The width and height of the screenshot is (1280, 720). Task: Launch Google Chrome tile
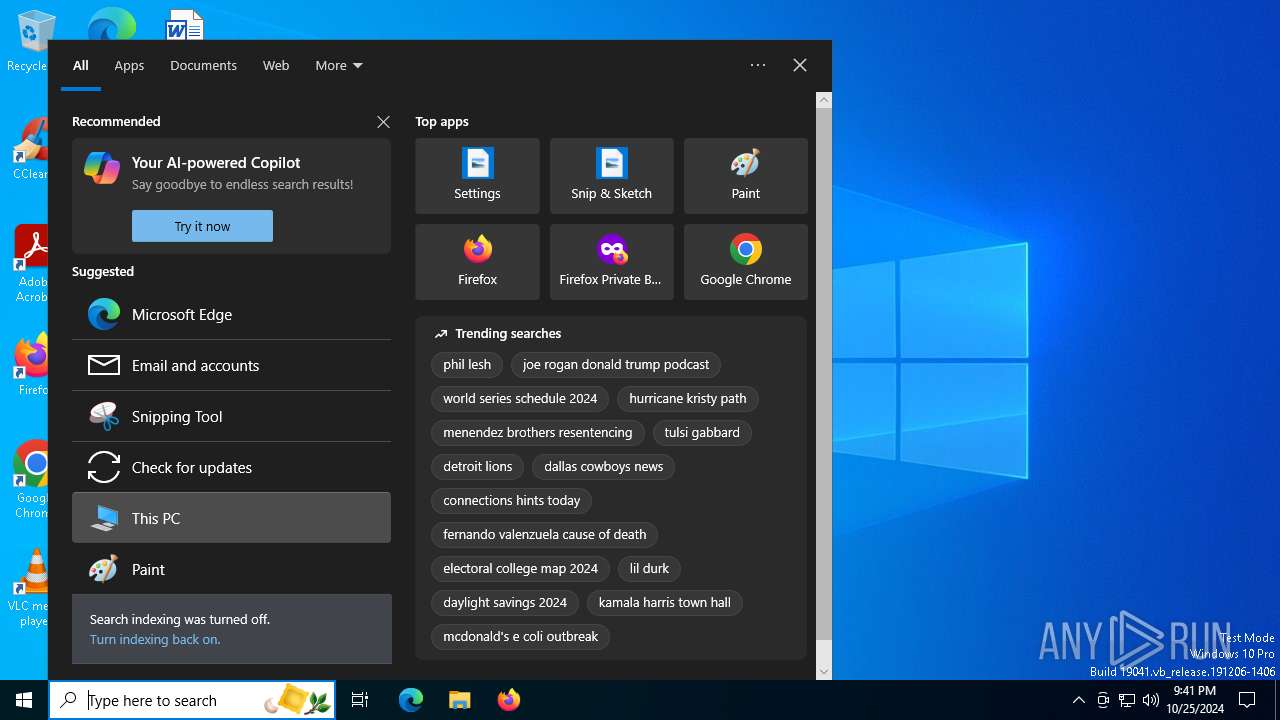coord(745,262)
